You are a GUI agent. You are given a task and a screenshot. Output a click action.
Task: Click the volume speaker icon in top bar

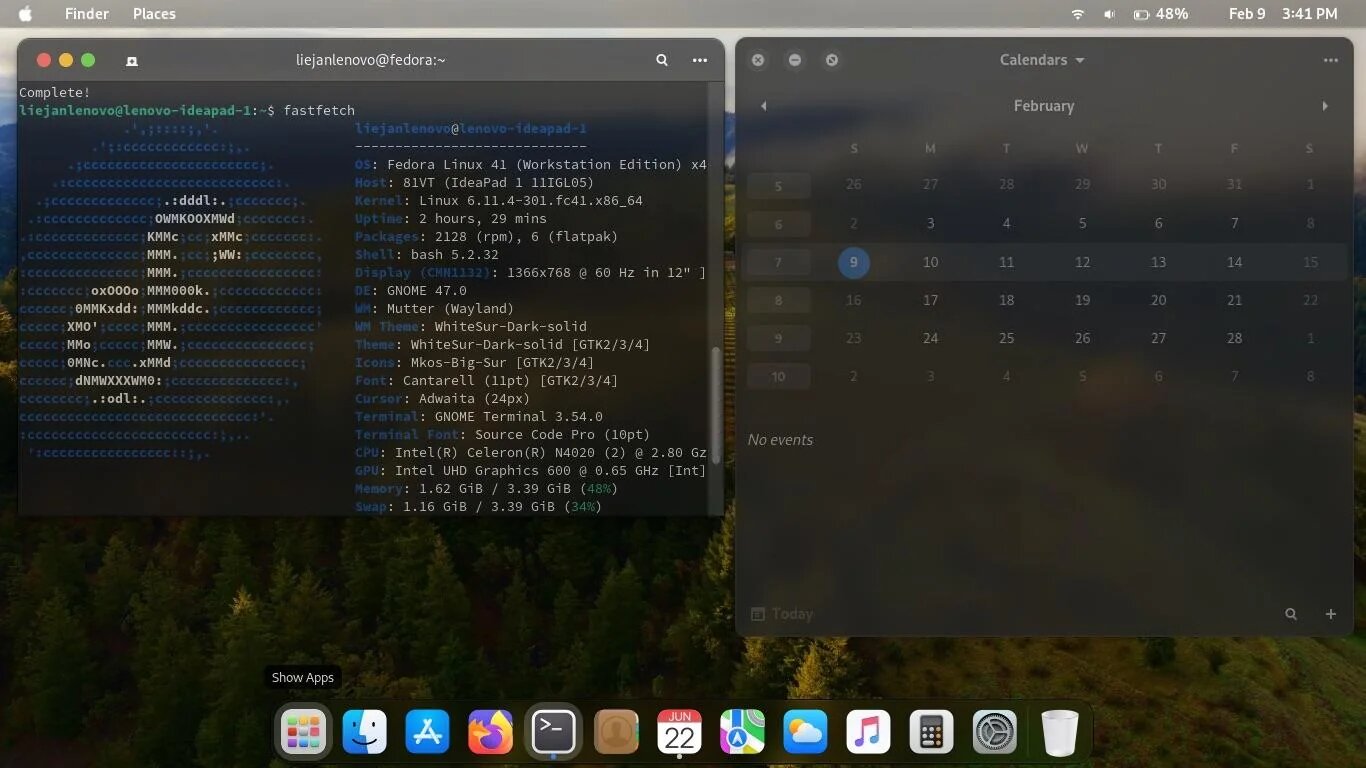click(1109, 14)
